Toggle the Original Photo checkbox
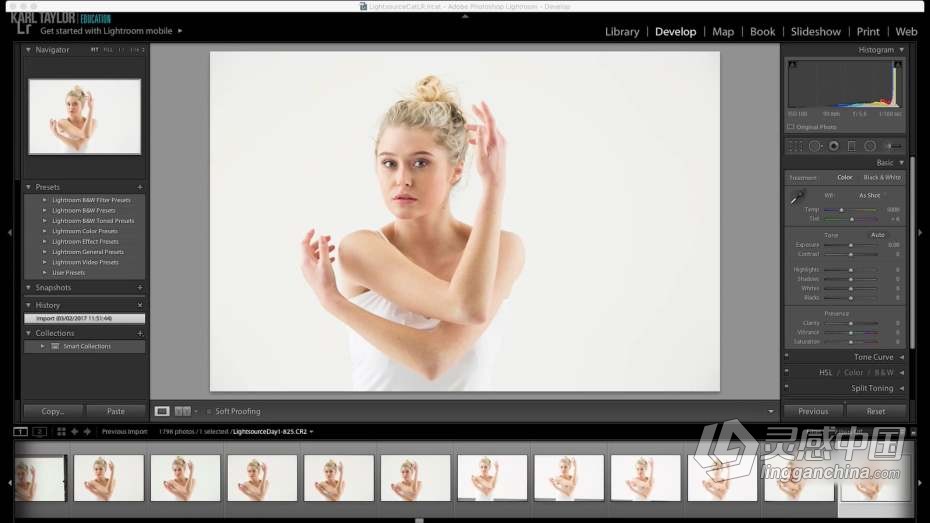The image size is (930, 523). [791, 127]
